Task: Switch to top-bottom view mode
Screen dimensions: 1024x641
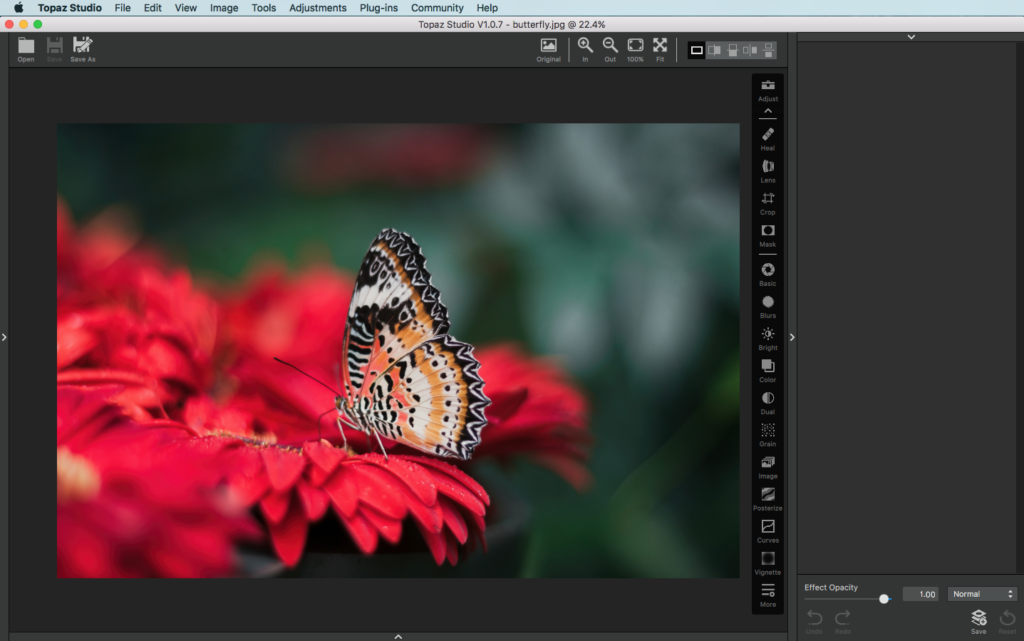Action: click(x=769, y=50)
